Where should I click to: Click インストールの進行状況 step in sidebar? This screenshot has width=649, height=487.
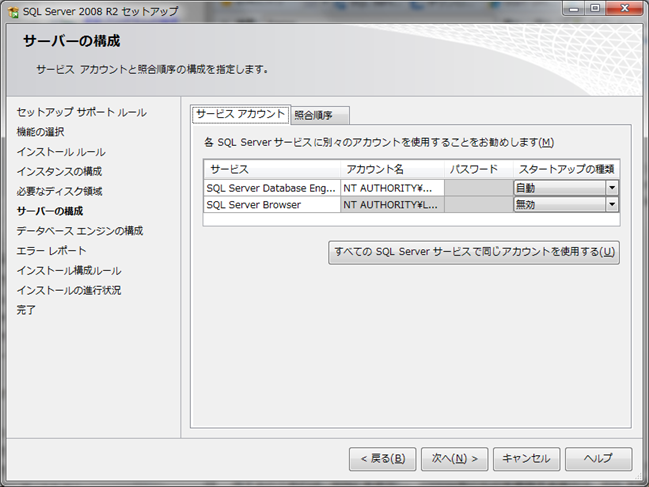[x=69, y=290]
